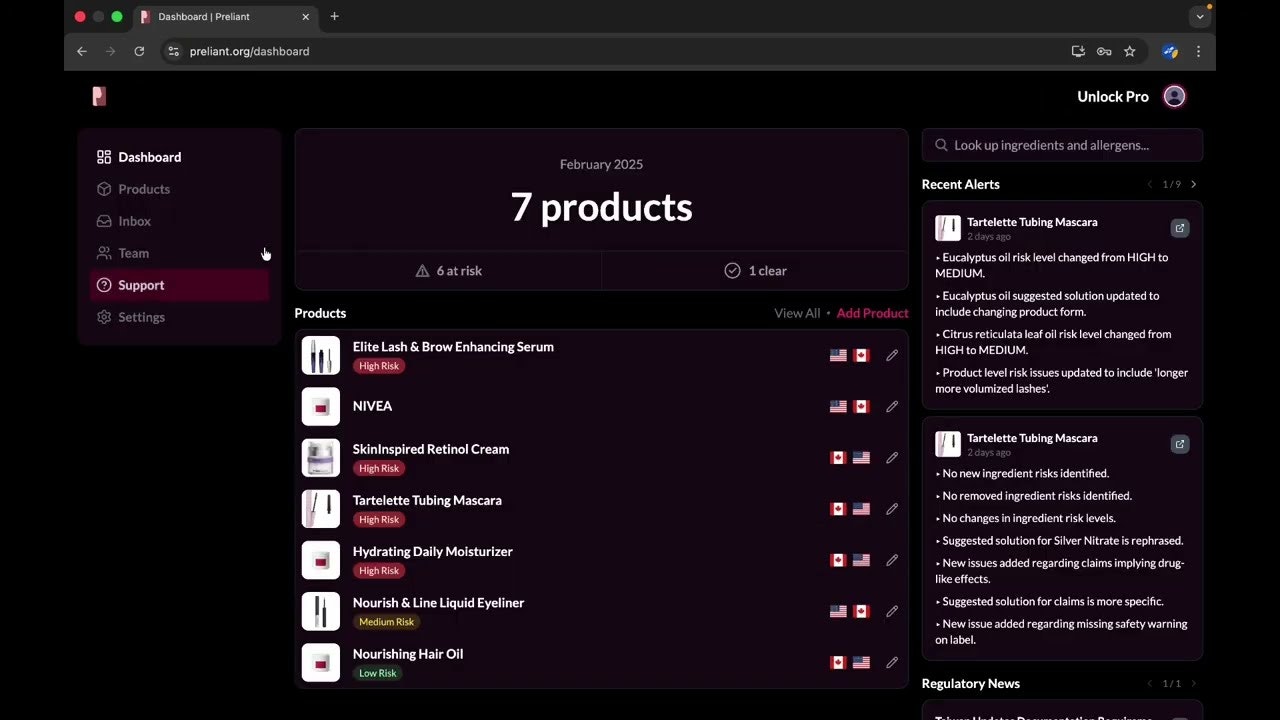Screen dimensions: 1280x720
Task: Click the warning triangle at-risk icon
Action: pyautogui.click(x=422, y=271)
